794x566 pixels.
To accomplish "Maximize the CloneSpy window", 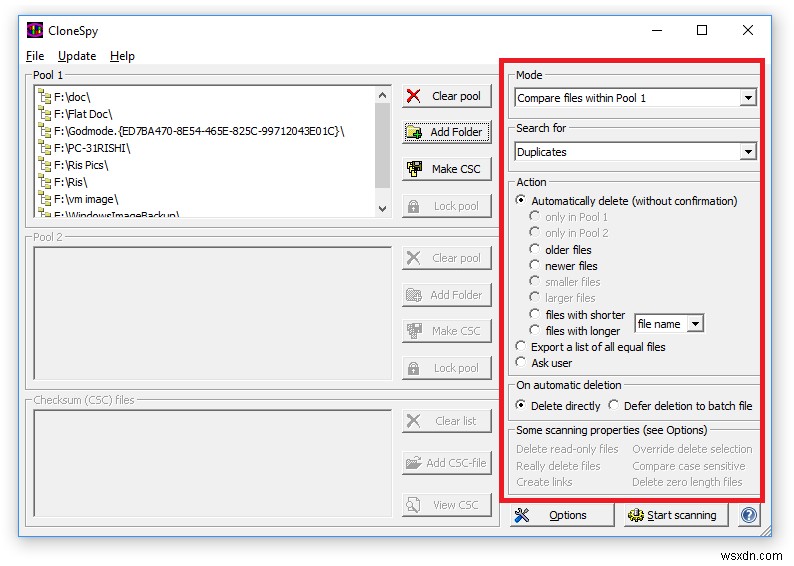I will point(702,30).
